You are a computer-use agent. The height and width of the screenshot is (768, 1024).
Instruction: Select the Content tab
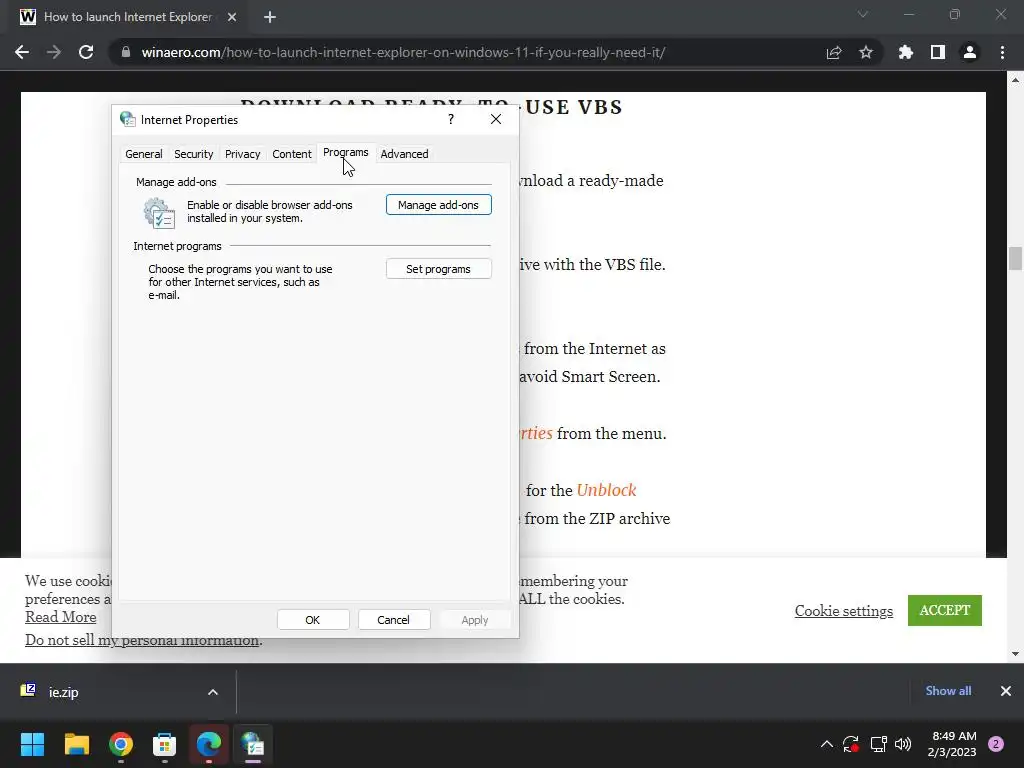(x=291, y=154)
